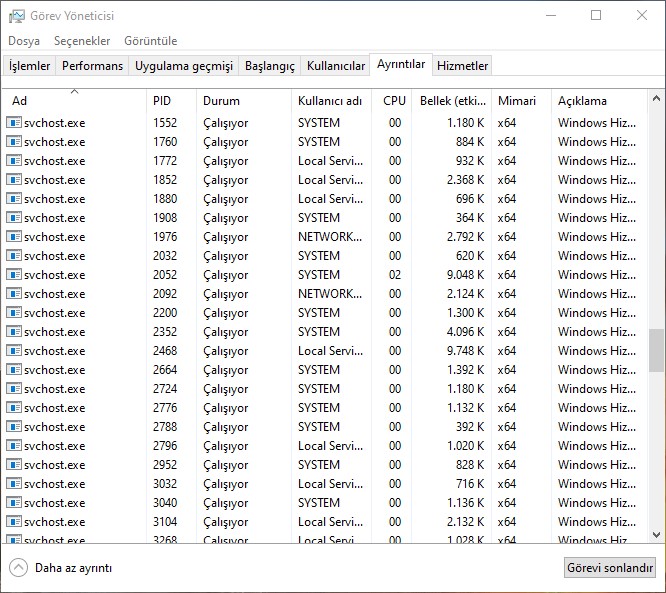Open the Seçenekler menu
666x593 pixels.
82,41
